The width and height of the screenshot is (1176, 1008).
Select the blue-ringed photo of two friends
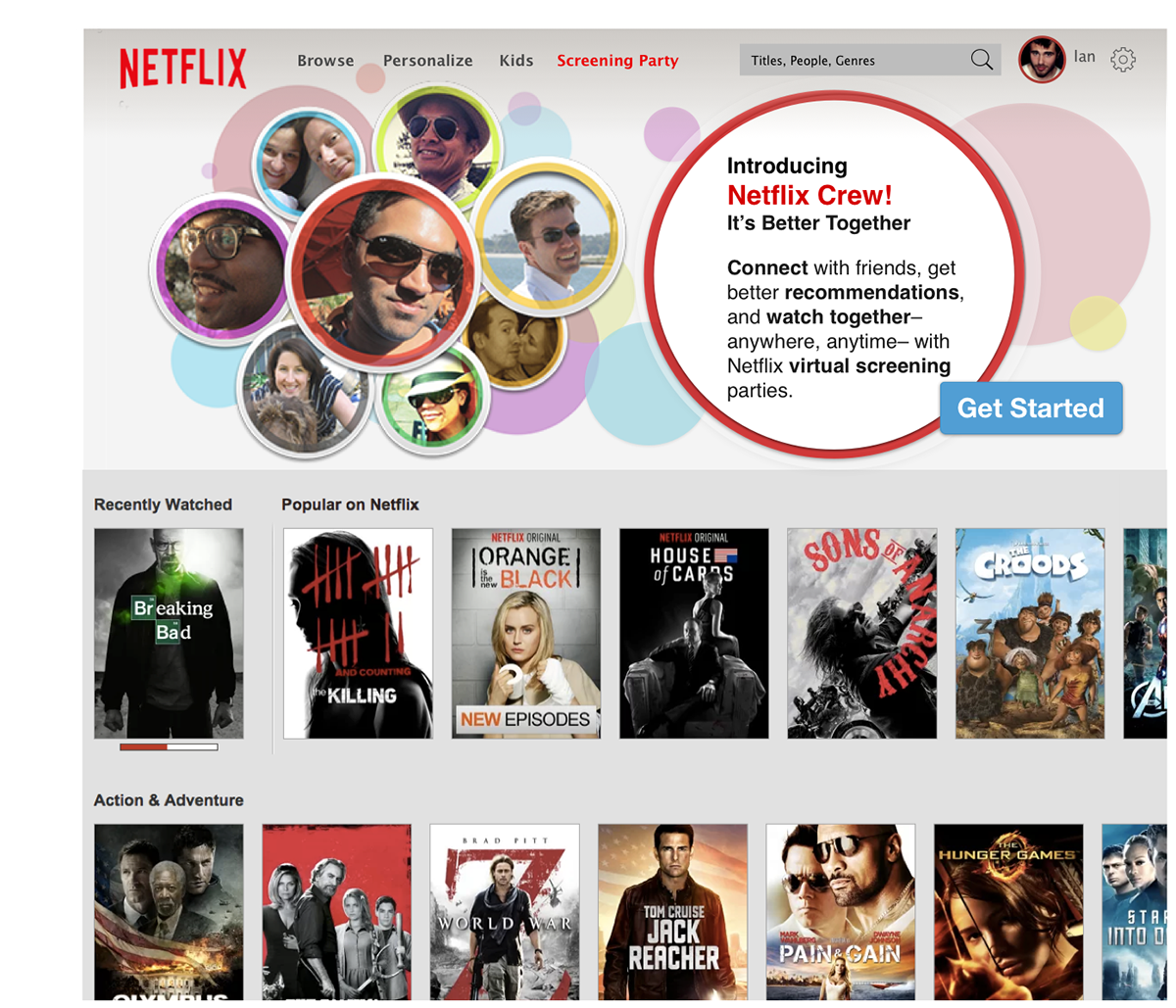(x=308, y=163)
